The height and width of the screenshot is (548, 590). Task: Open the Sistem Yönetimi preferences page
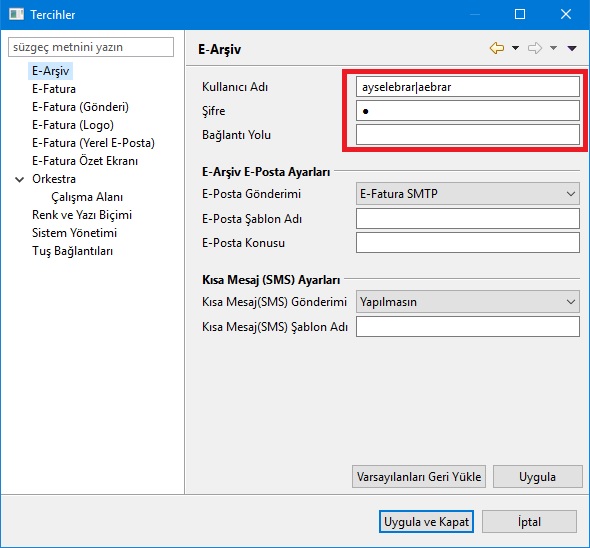pyautogui.click(x=75, y=233)
